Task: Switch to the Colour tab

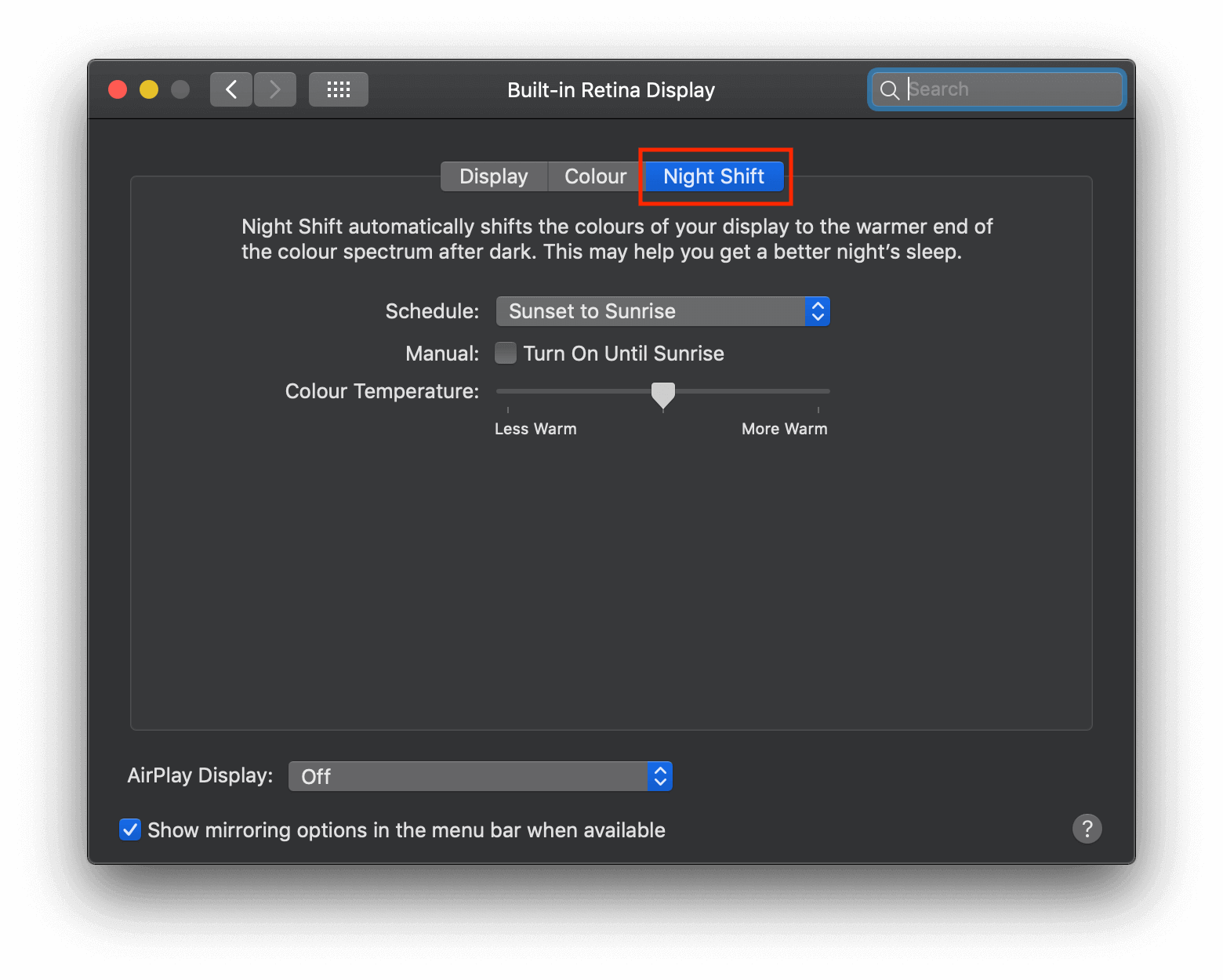Action: (595, 176)
